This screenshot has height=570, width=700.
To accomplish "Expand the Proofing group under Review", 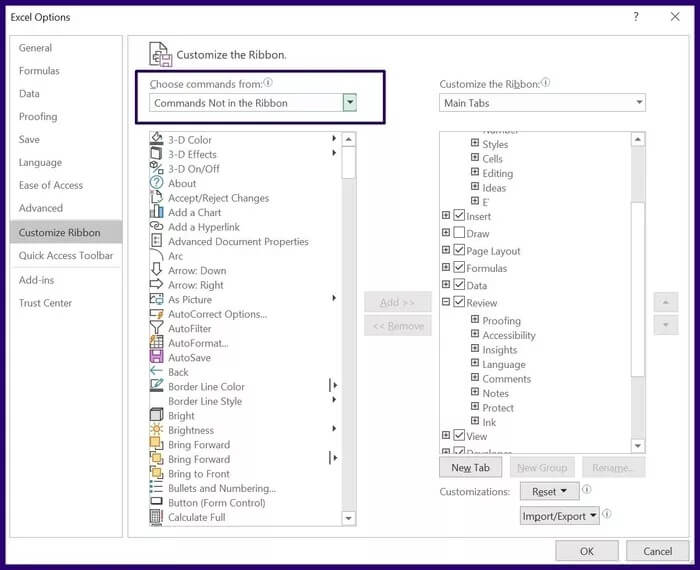I will click(475, 320).
